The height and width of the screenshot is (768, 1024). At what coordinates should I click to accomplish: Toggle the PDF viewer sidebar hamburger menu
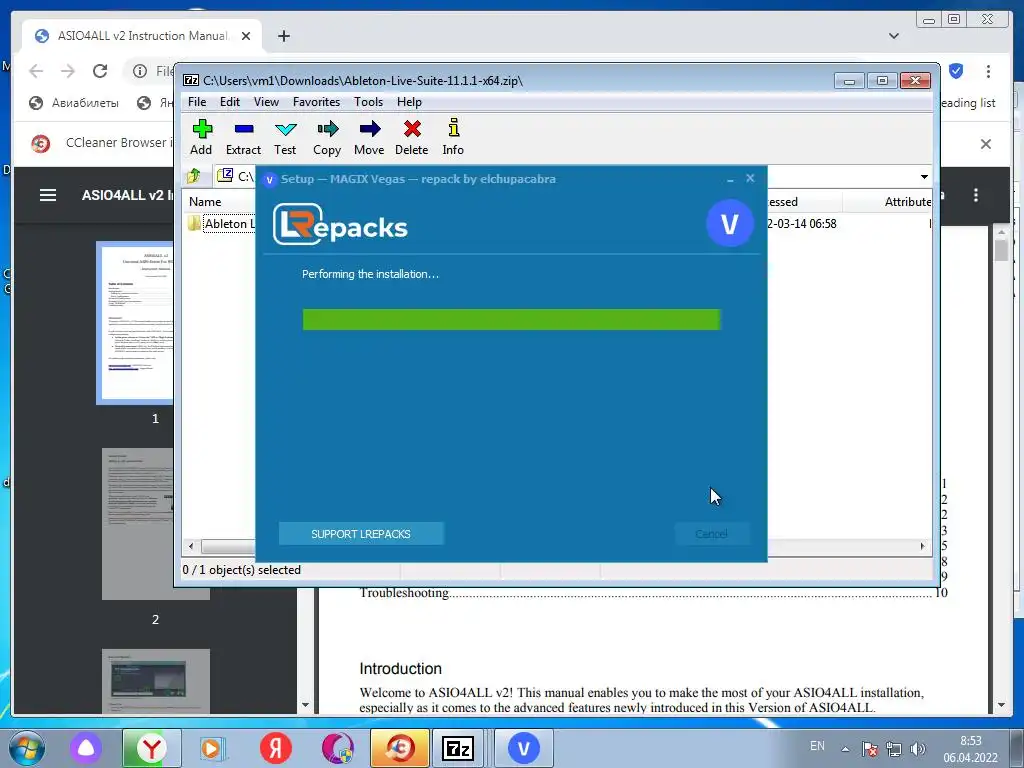click(x=48, y=195)
